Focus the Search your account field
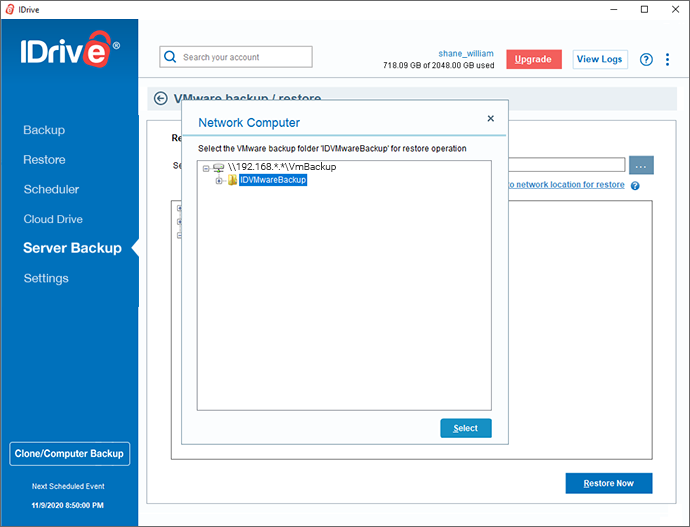 tap(236, 57)
